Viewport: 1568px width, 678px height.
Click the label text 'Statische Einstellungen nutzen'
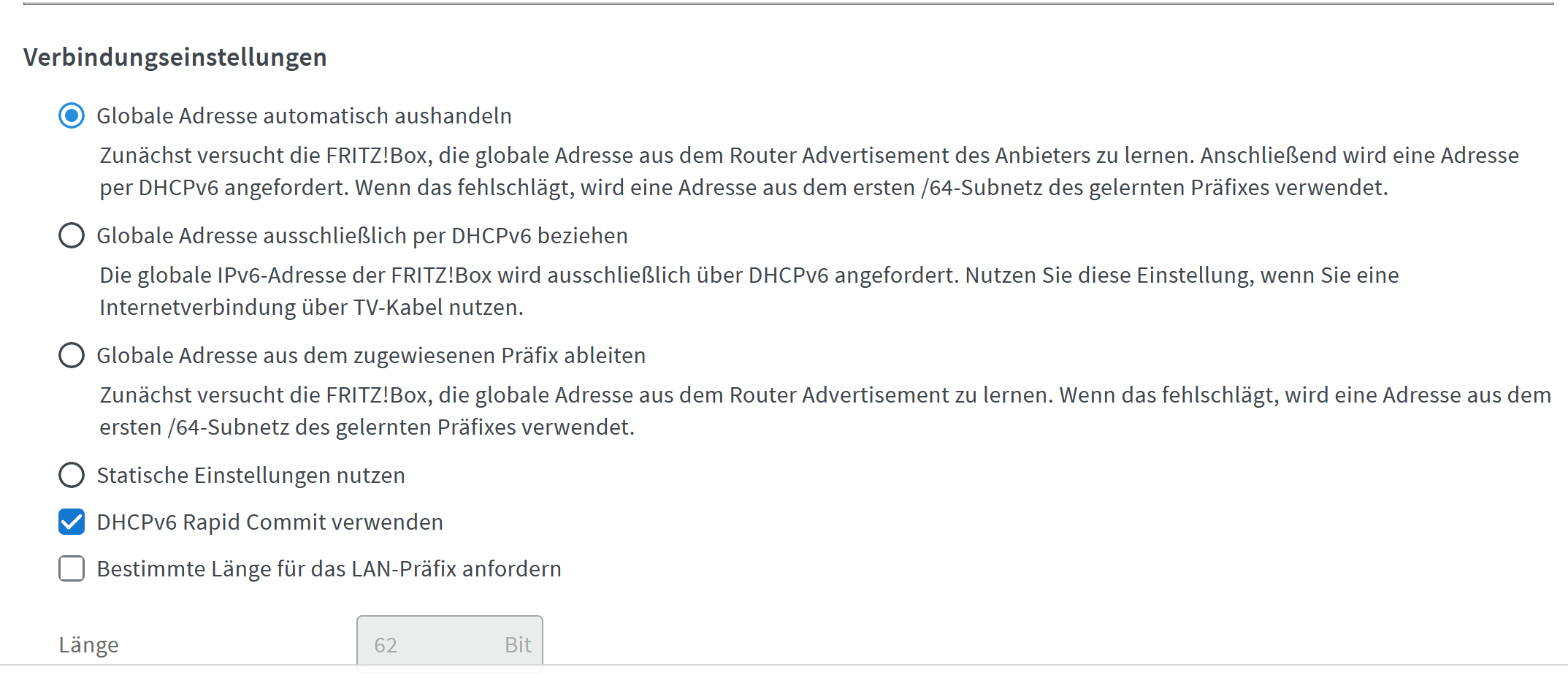[251, 475]
